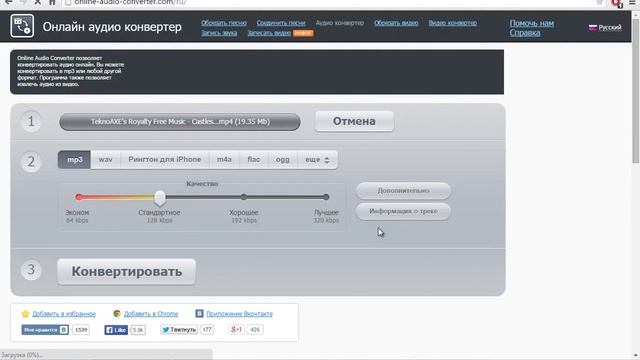
Task: Select the m4a format tab
Action: click(224, 160)
